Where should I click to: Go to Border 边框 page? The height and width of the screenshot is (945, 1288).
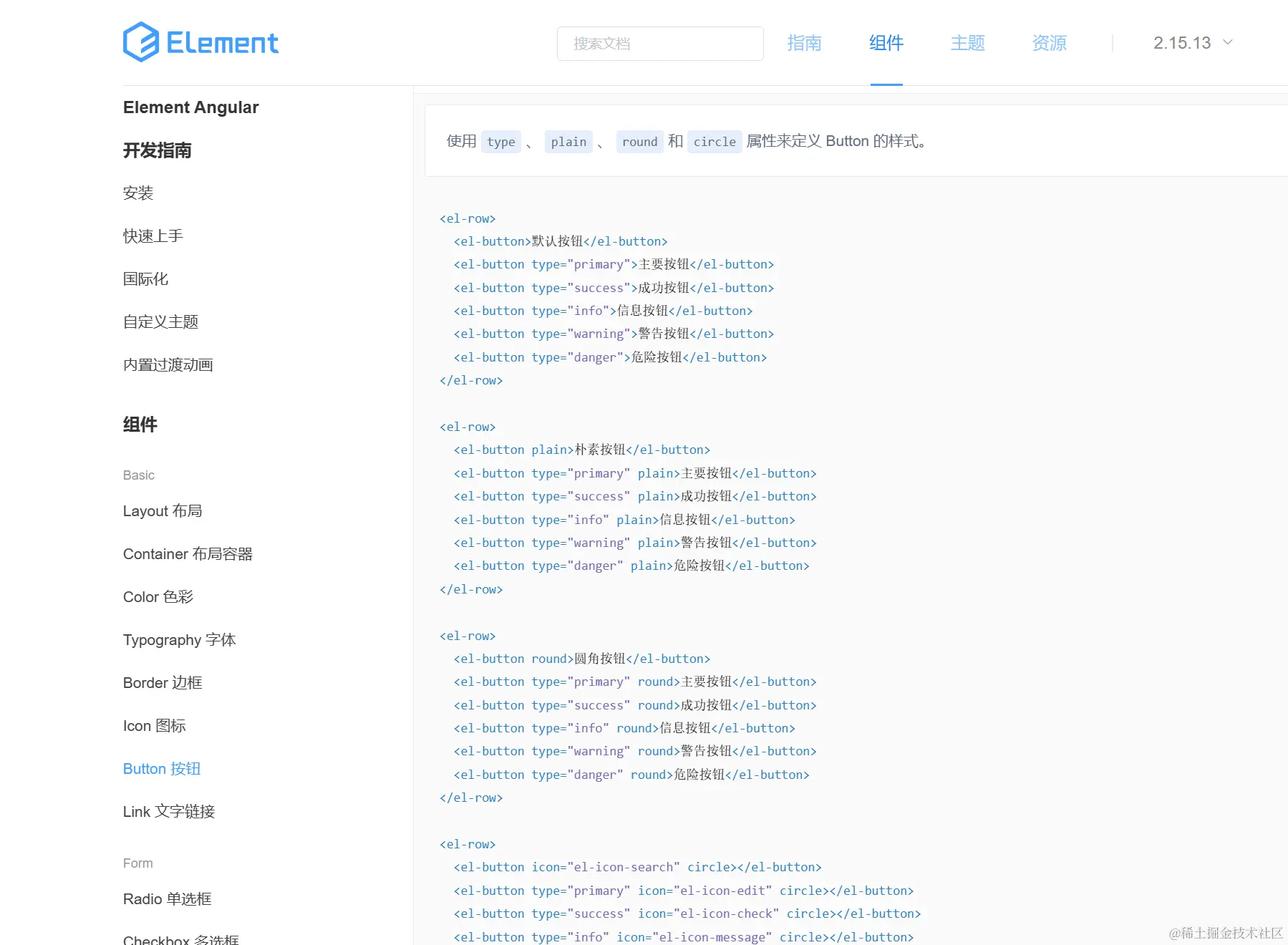tap(163, 683)
